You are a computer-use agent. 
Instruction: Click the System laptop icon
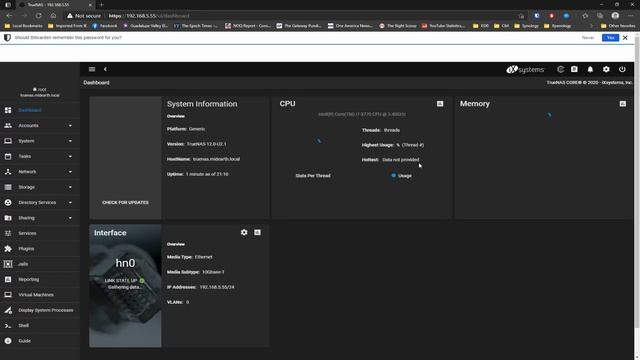[8, 141]
